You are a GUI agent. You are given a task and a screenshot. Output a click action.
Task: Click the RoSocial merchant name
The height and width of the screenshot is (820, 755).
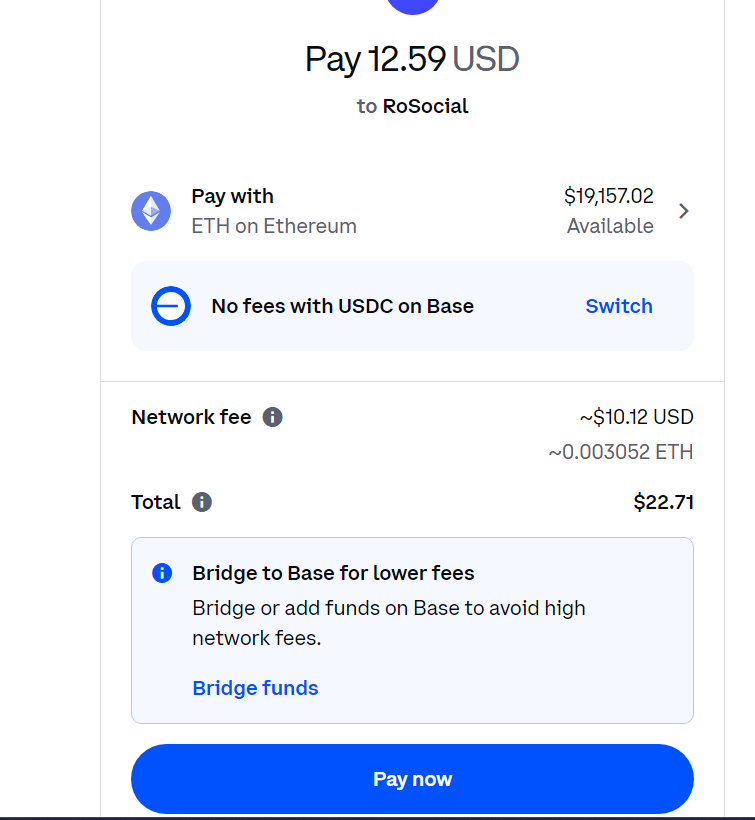[x=425, y=106]
